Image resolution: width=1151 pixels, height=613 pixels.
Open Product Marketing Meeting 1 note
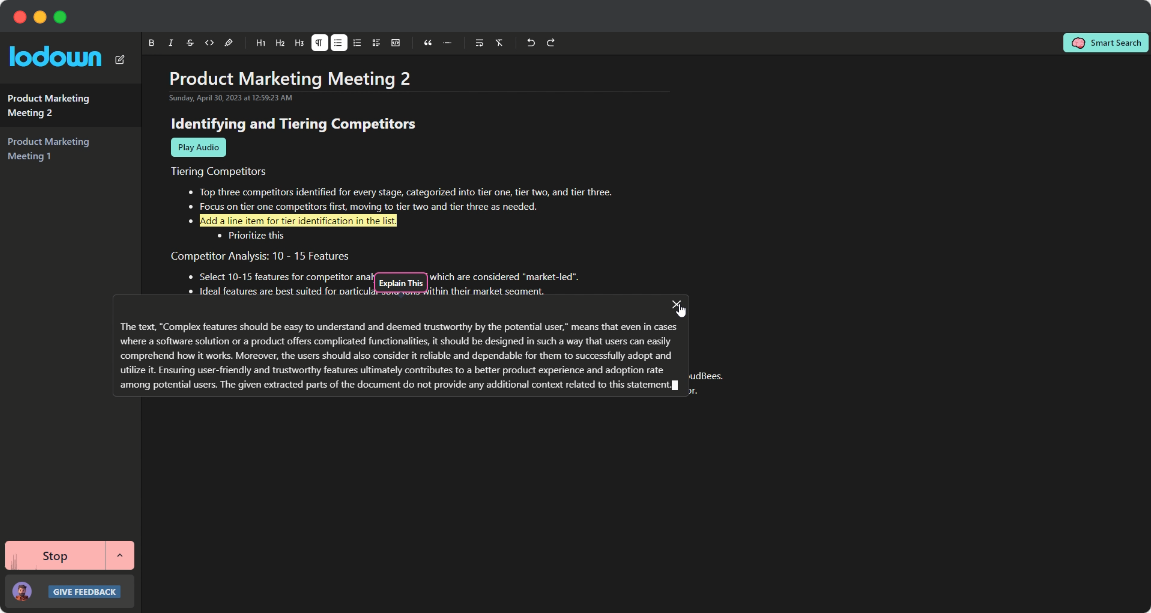pos(48,149)
